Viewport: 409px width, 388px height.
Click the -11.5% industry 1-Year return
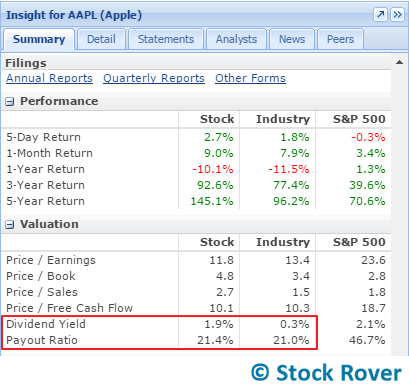pos(289,169)
